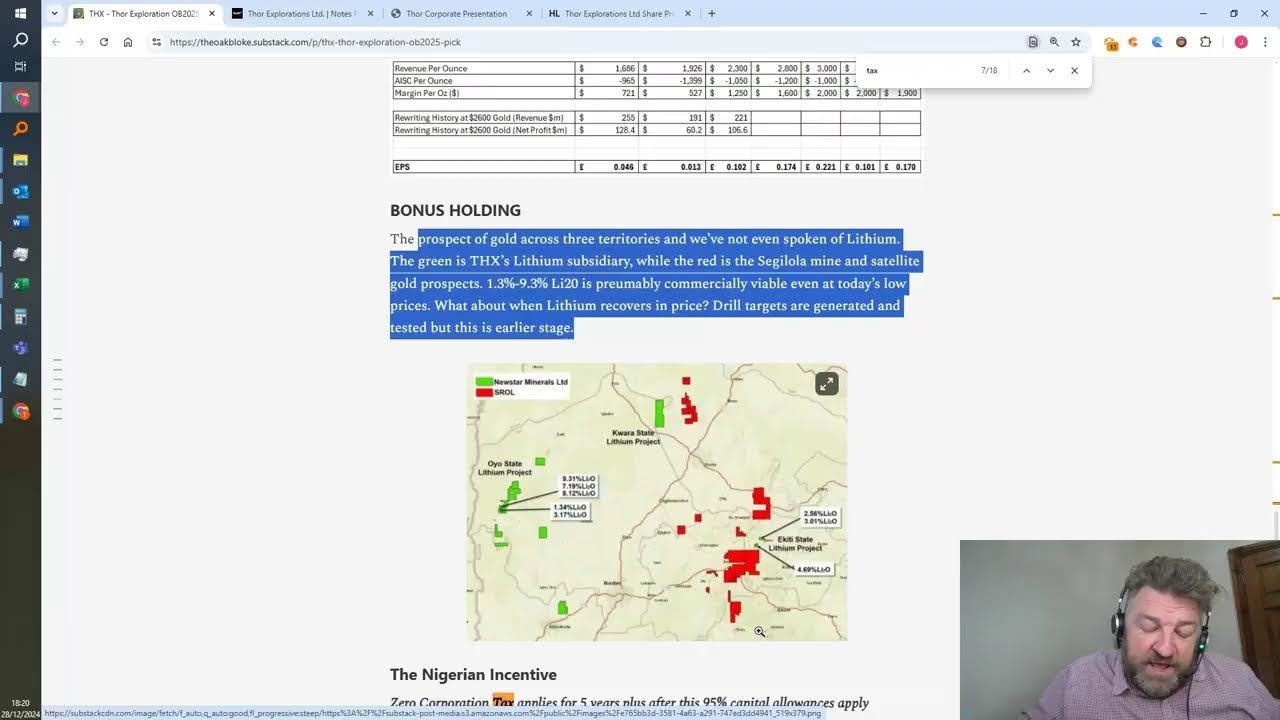Image resolution: width=1280 pixels, height=720 pixels.
Task: Click the active Chrome icon in taskbar
Action: coord(21,98)
